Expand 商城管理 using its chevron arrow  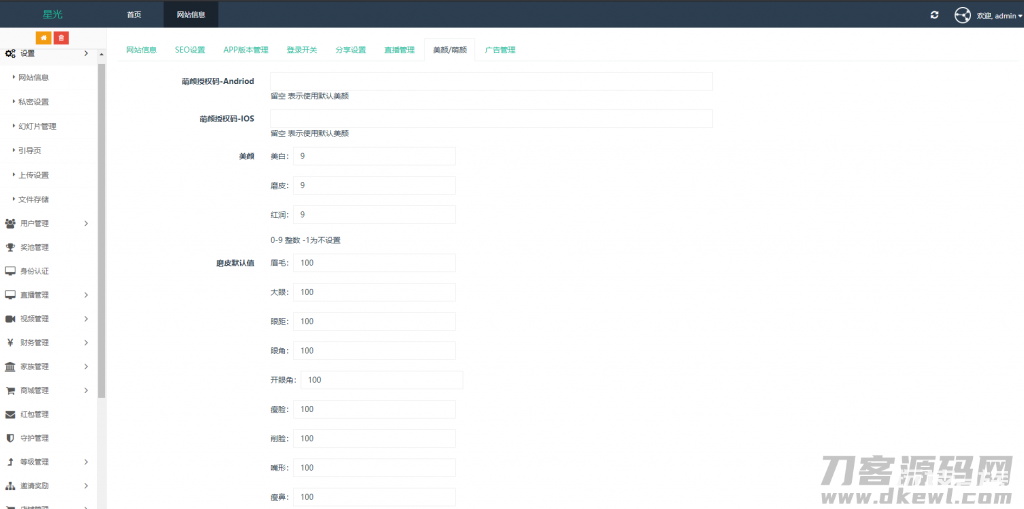86,391
